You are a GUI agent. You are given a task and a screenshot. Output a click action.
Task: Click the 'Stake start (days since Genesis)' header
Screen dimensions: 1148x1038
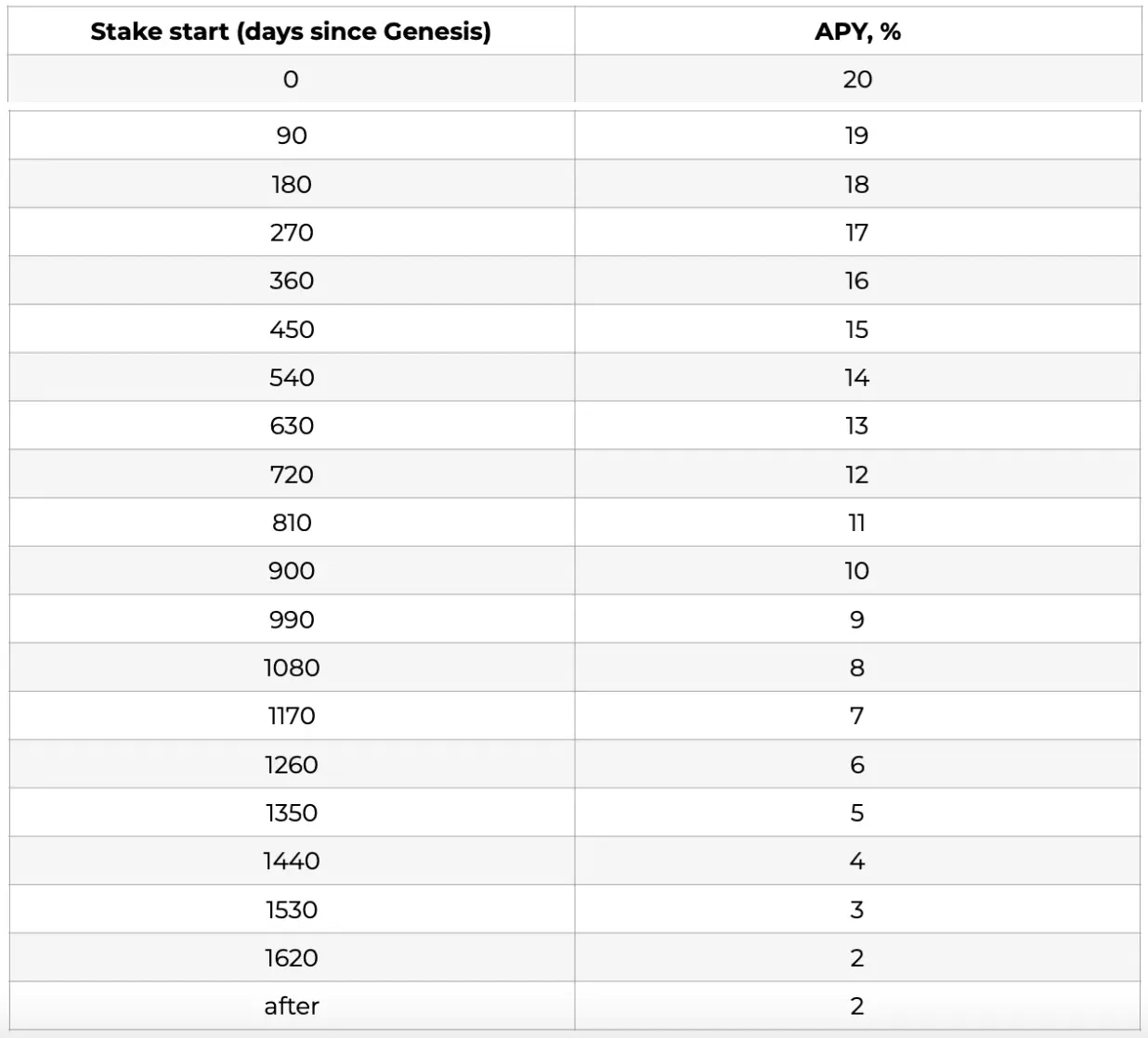(291, 32)
